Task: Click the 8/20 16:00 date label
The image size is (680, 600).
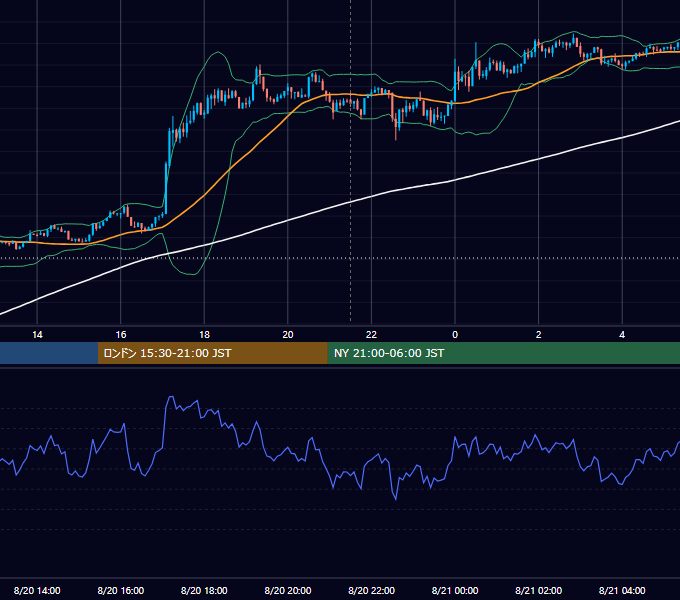Action: click(x=121, y=590)
